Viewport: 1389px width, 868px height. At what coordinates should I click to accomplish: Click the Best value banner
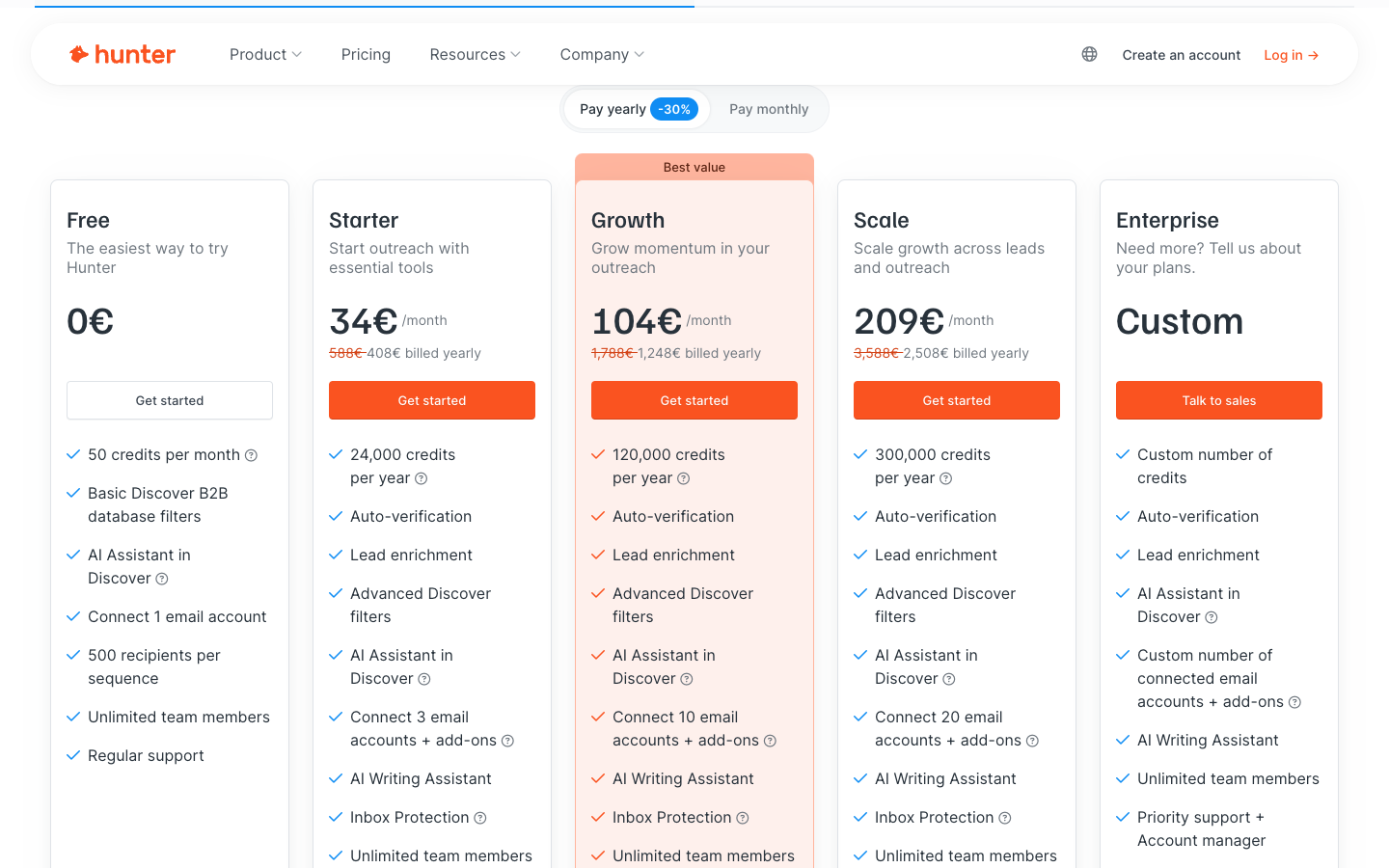click(x=694, y=167)
